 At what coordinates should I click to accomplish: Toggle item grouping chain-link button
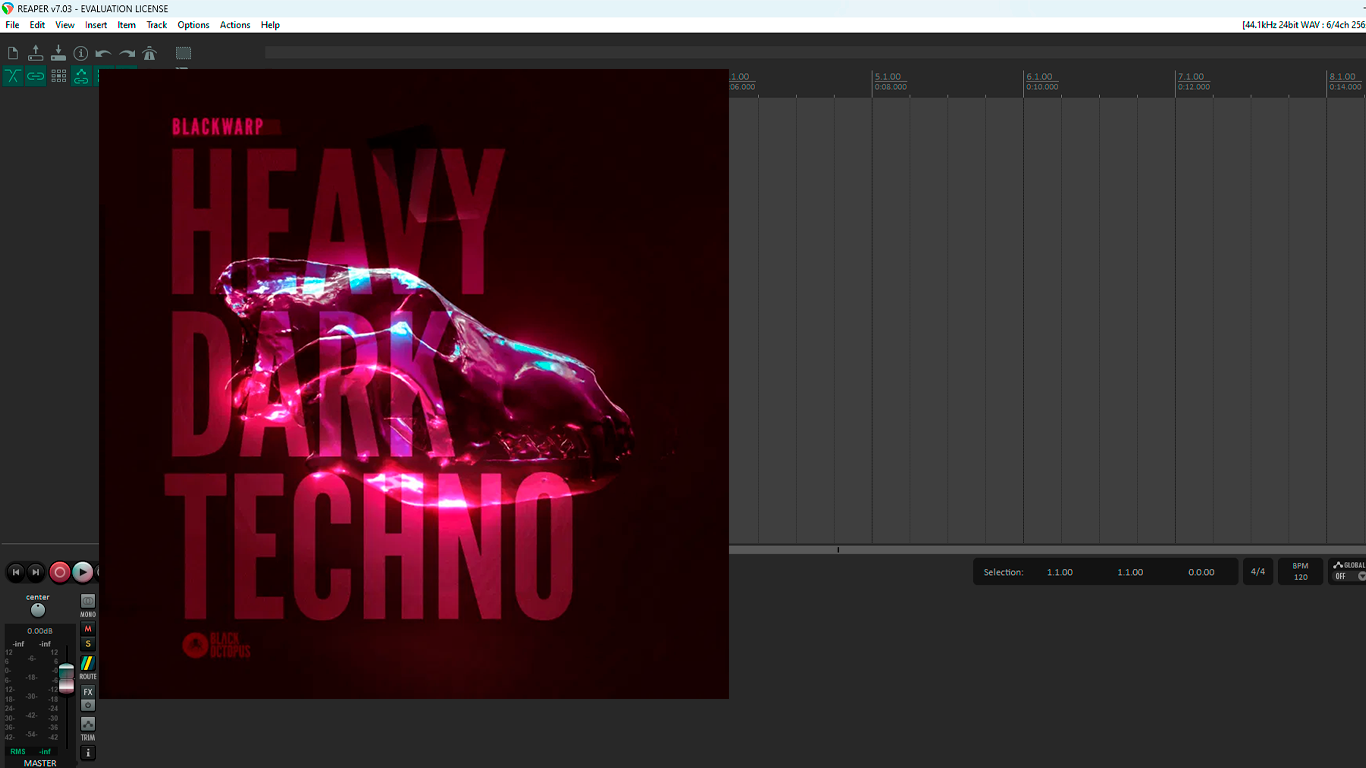coord(36,76)
